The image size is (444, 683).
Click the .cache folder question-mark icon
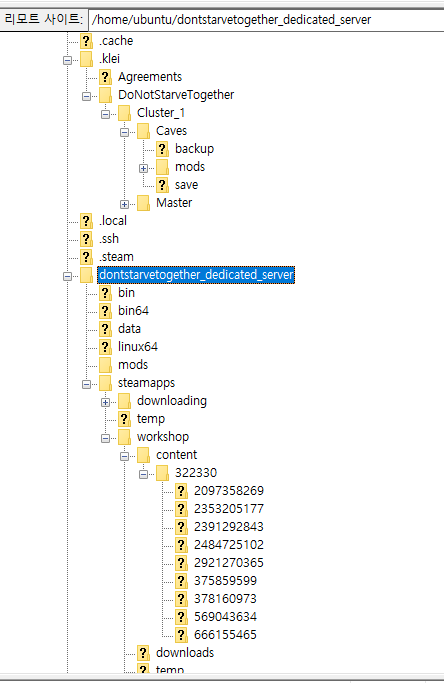click(86, 41)
